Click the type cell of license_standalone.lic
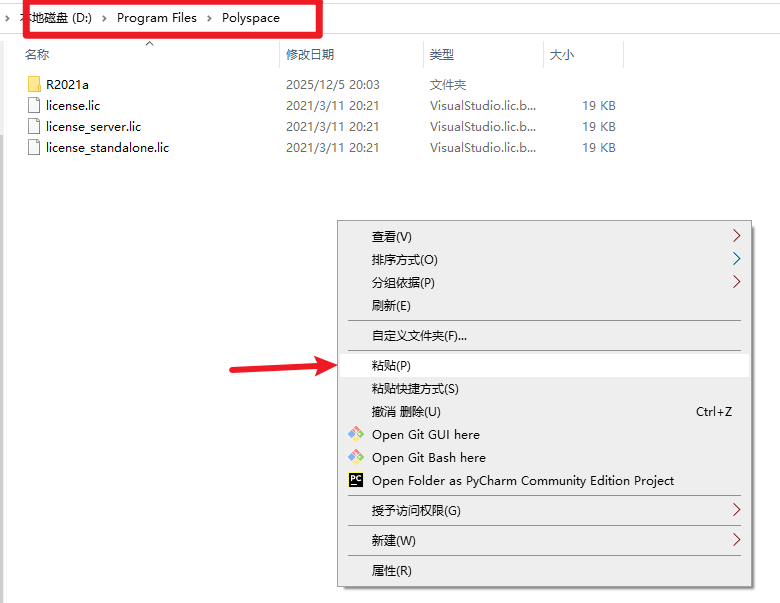 pos(483,147)
